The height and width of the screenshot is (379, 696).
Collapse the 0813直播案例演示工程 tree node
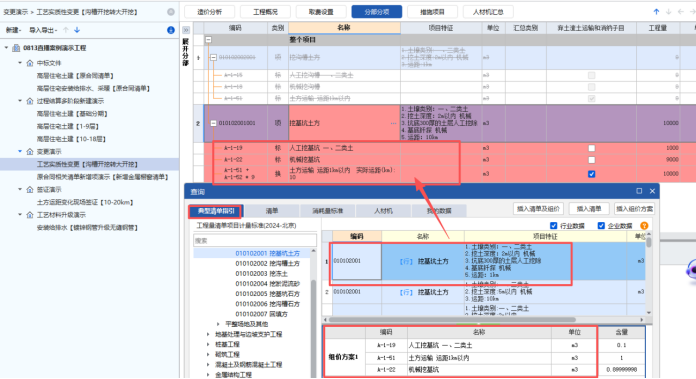(6, 47)
